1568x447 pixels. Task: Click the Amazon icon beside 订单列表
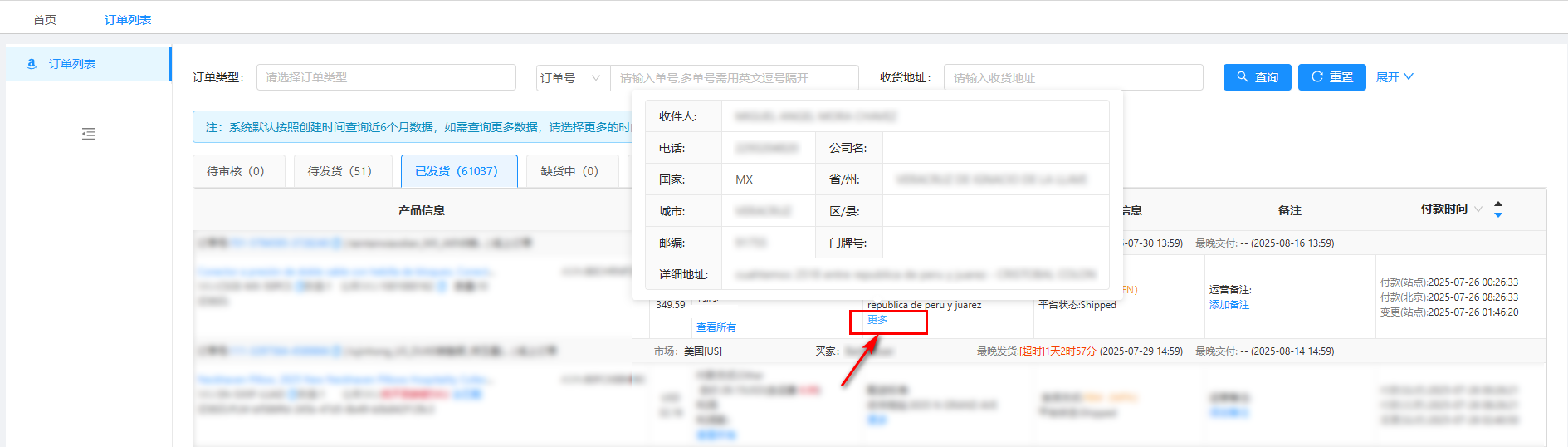tap(32, 64)
